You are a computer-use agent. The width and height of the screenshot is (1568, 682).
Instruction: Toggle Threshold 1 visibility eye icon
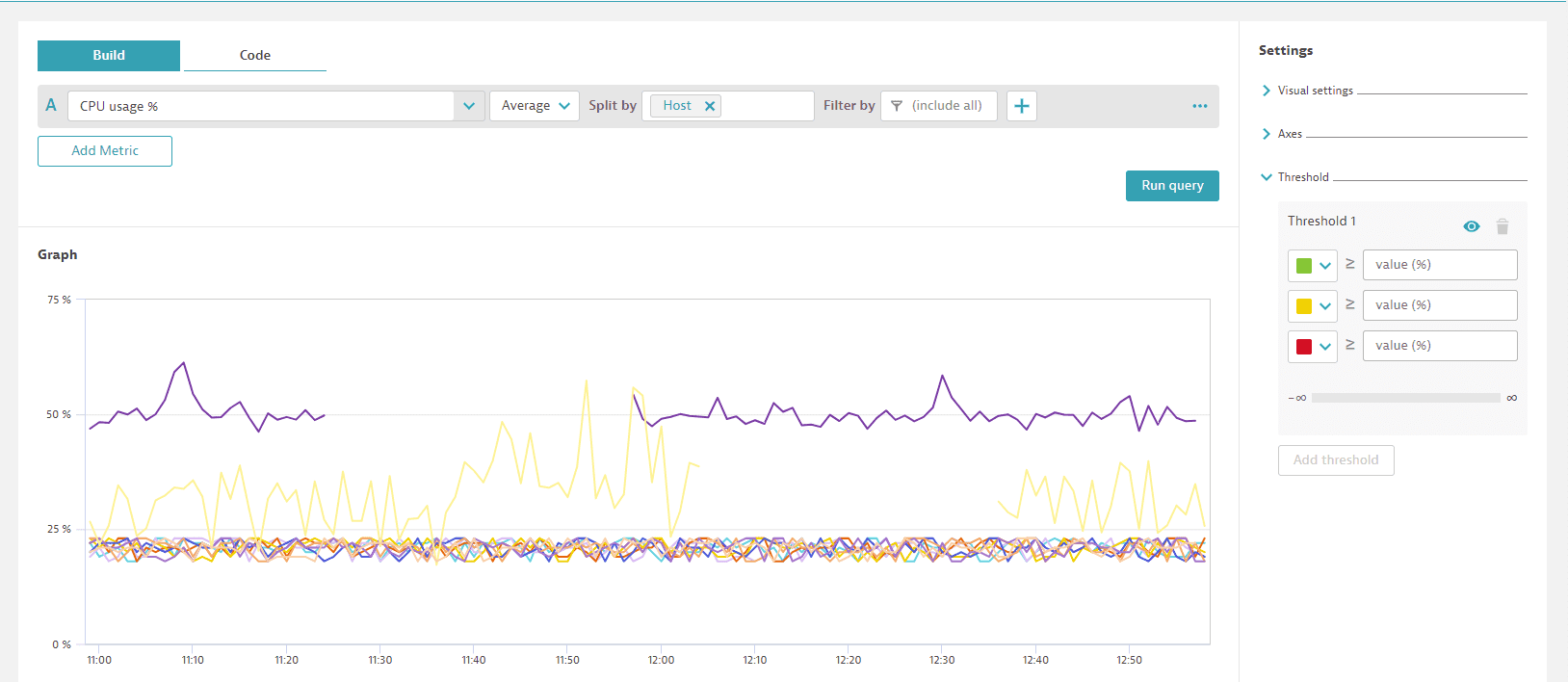1471,226
